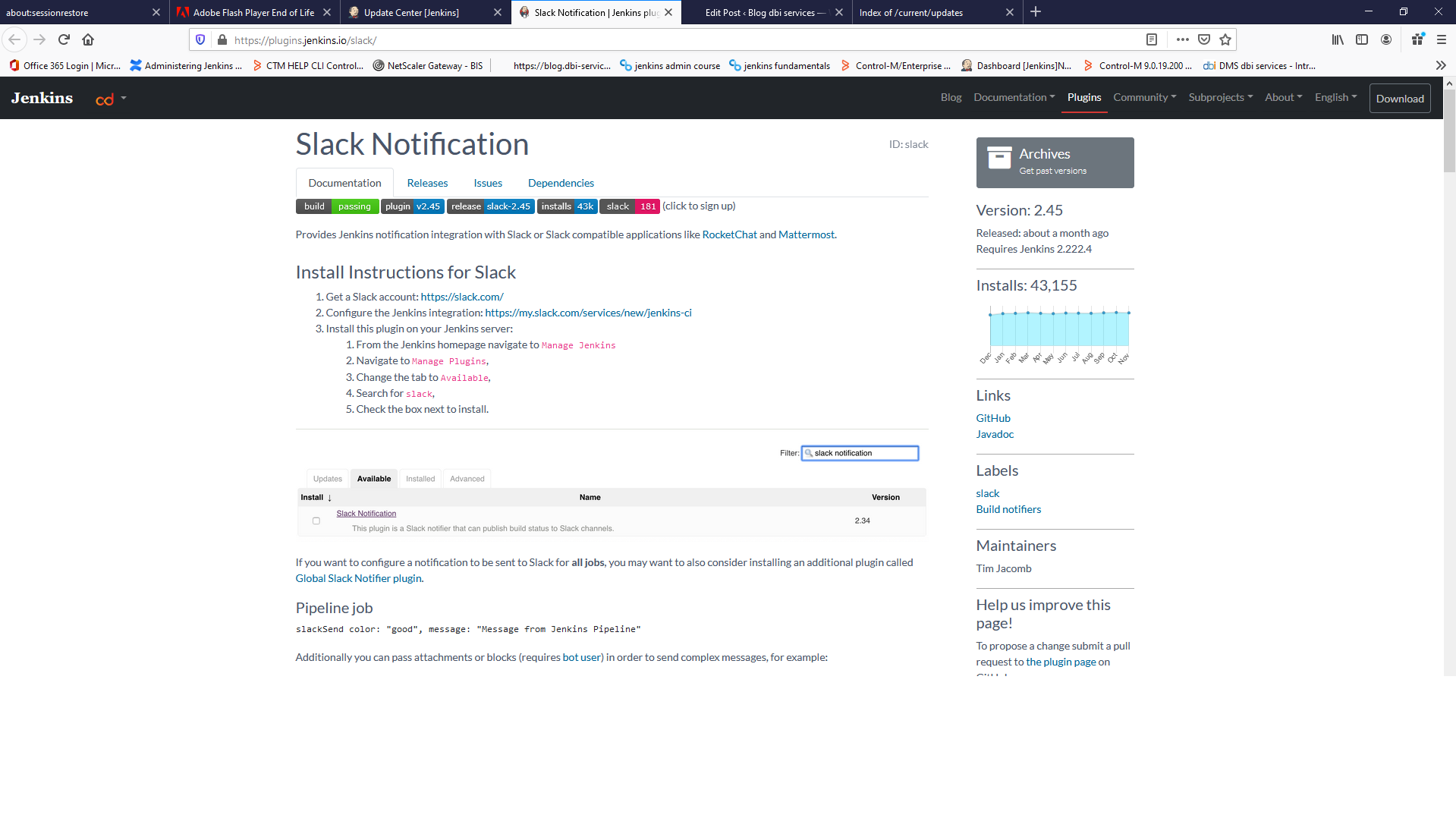Click the slack notification filter field
The height and width of the screenshot is (818, 1456).
point(860,453)
